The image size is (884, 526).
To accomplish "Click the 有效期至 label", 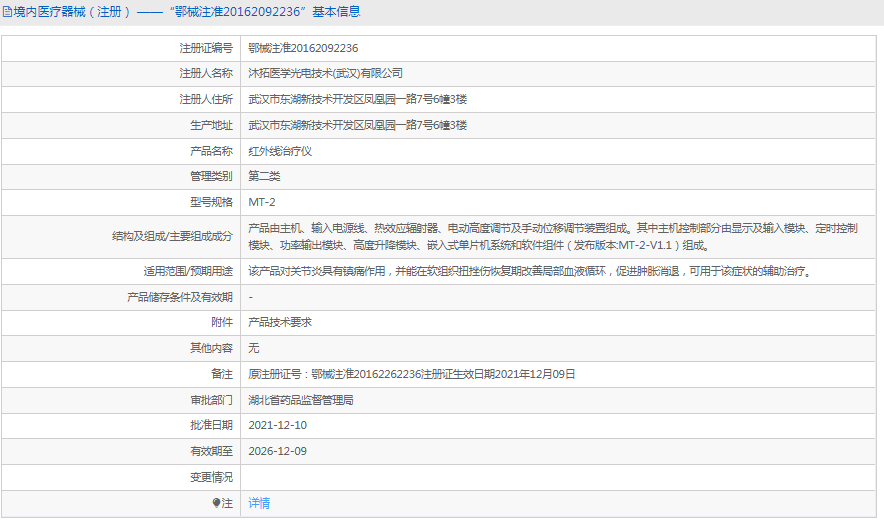I will (211, 452).
